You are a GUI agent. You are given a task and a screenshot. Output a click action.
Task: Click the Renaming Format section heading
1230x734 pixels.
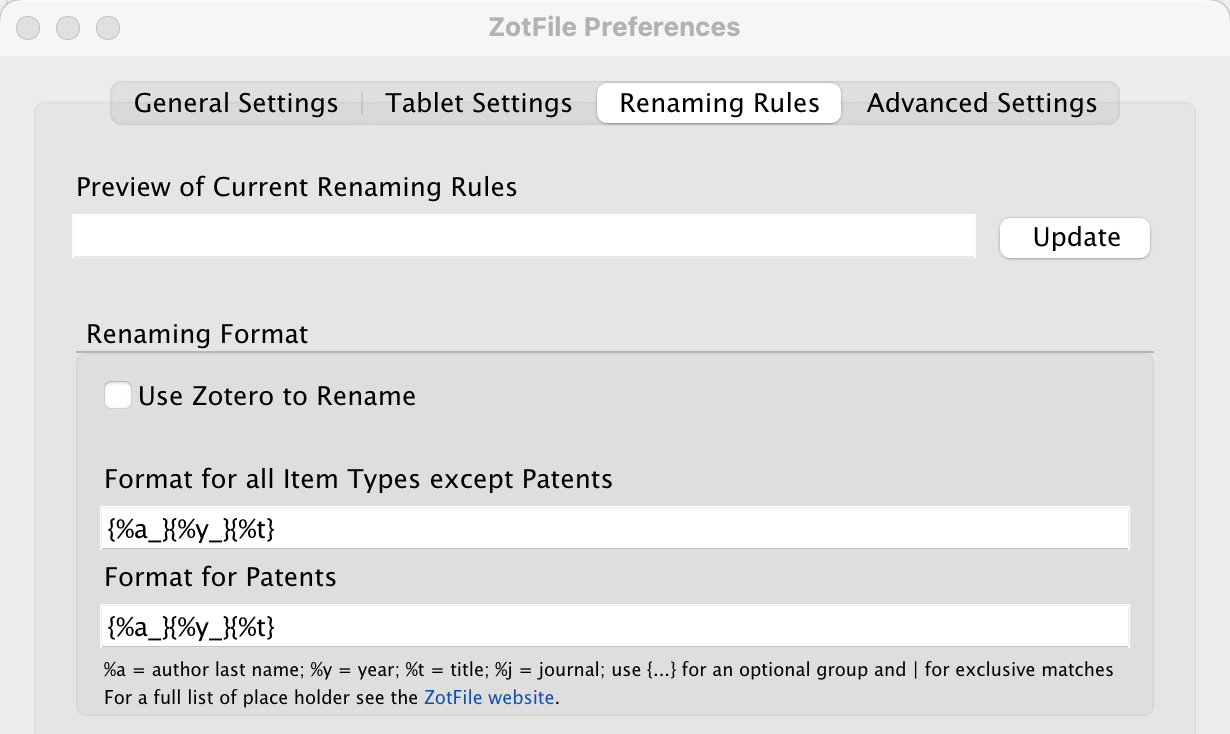click(x=197, y=334)
